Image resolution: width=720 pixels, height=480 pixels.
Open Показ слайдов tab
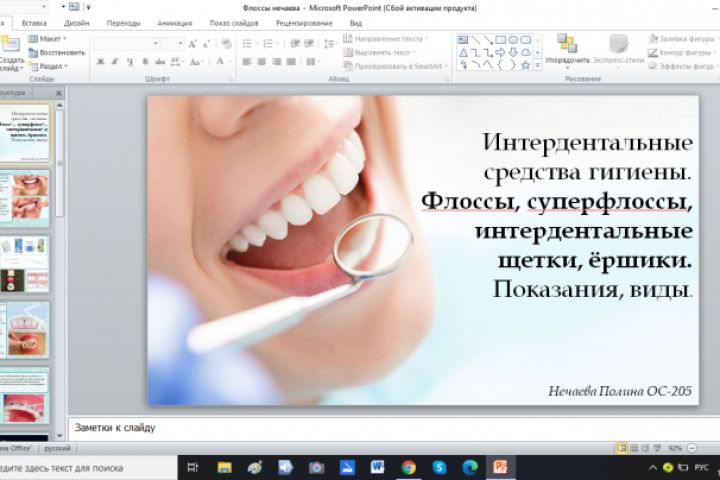(x=234, y=23)
